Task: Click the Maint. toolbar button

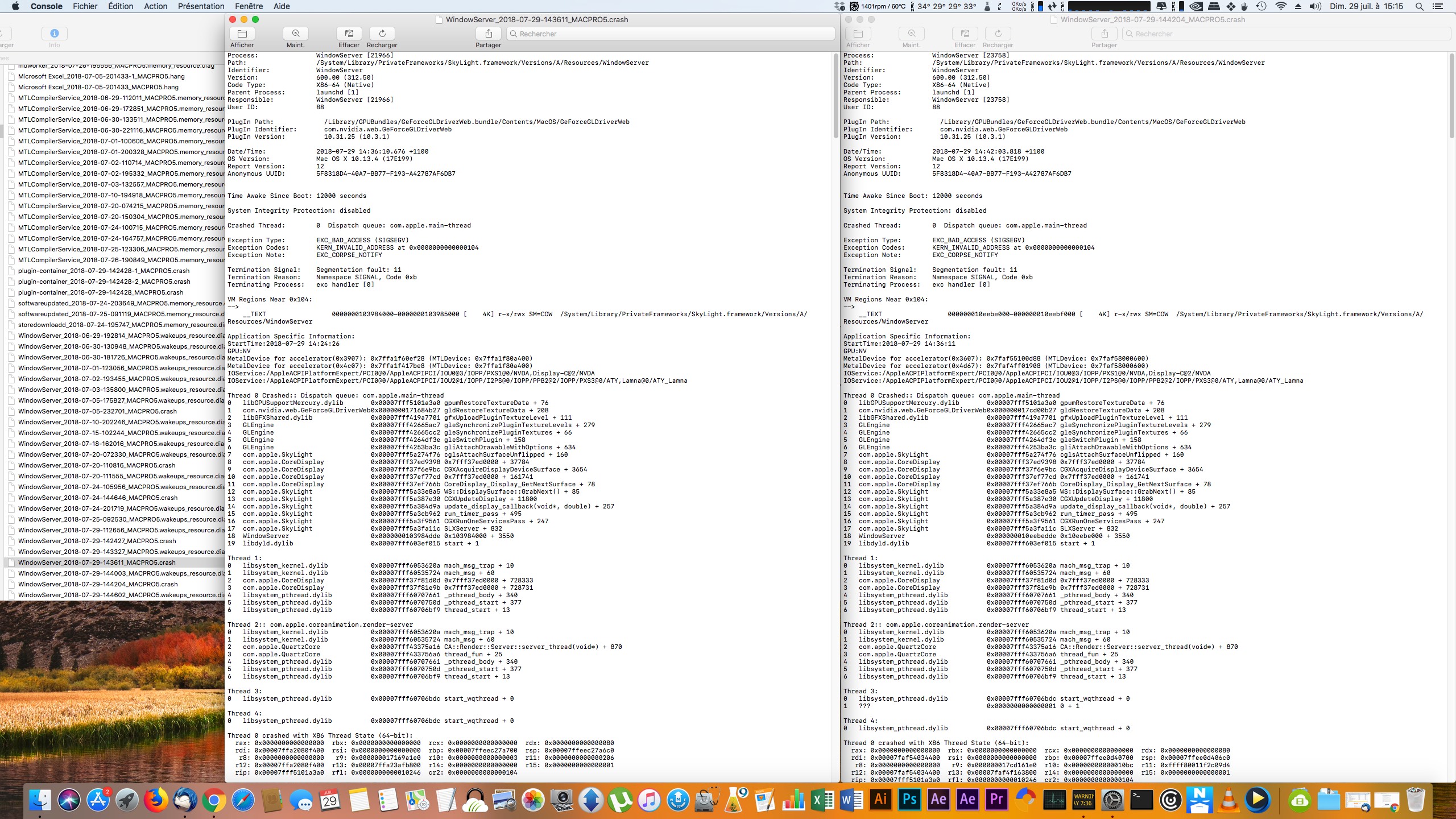Action: click(x=295, y=34)
